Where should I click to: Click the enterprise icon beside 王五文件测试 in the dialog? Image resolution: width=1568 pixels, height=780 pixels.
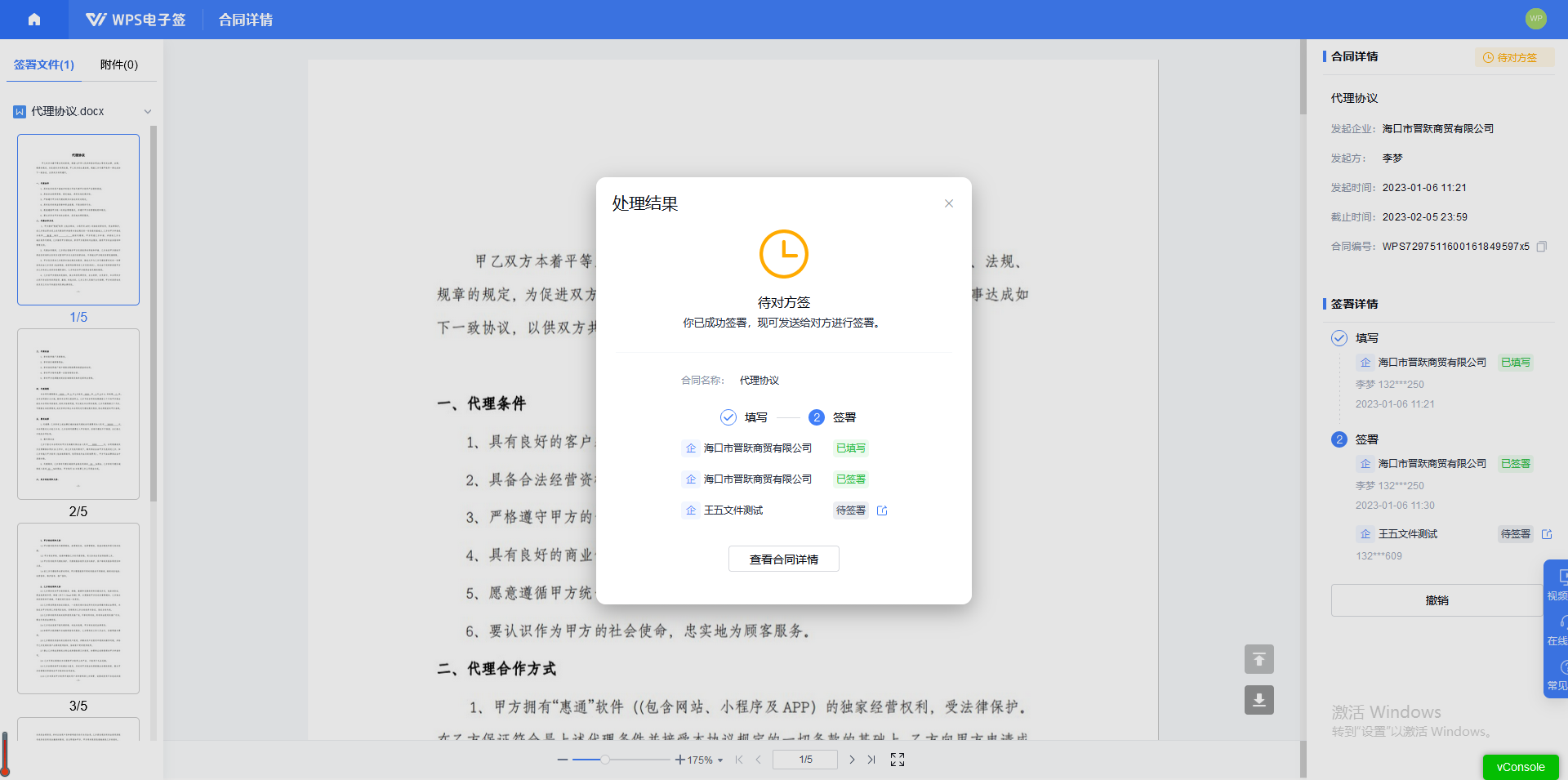pyautogui.click(x=691, y=510)
